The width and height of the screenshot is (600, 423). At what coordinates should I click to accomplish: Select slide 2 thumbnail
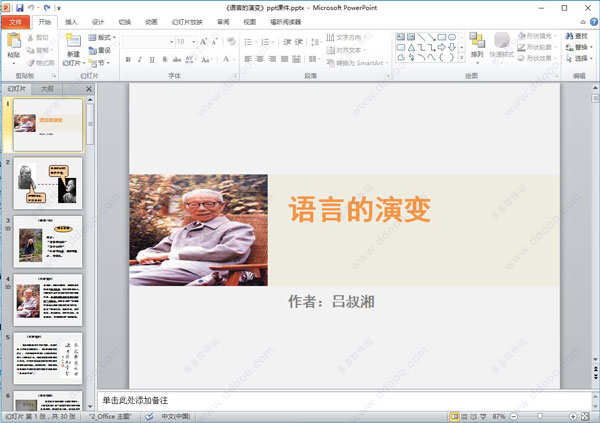(x=48, y=183)
